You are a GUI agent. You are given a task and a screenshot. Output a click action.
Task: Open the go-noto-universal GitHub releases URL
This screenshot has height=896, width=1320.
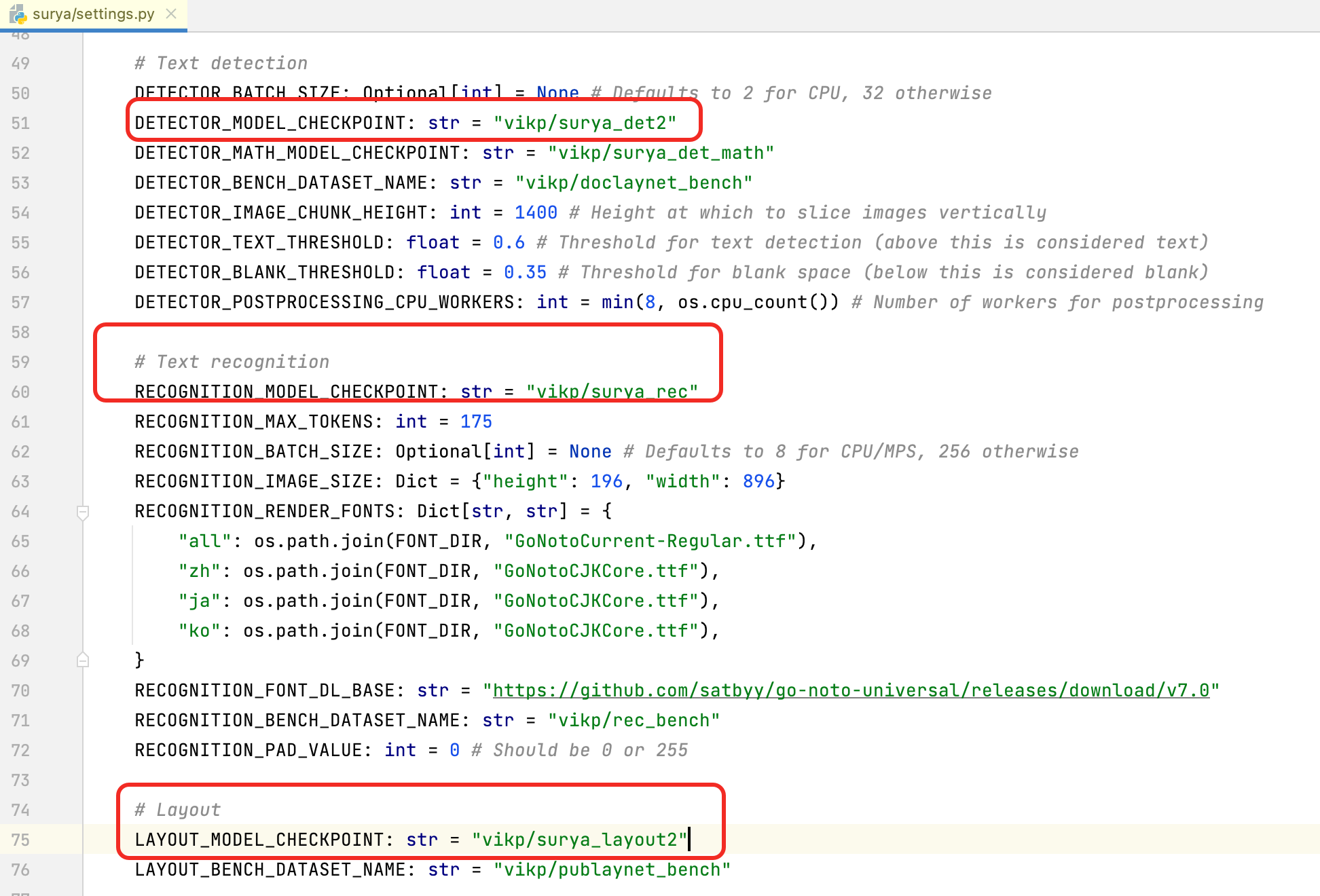coord(850,690)
